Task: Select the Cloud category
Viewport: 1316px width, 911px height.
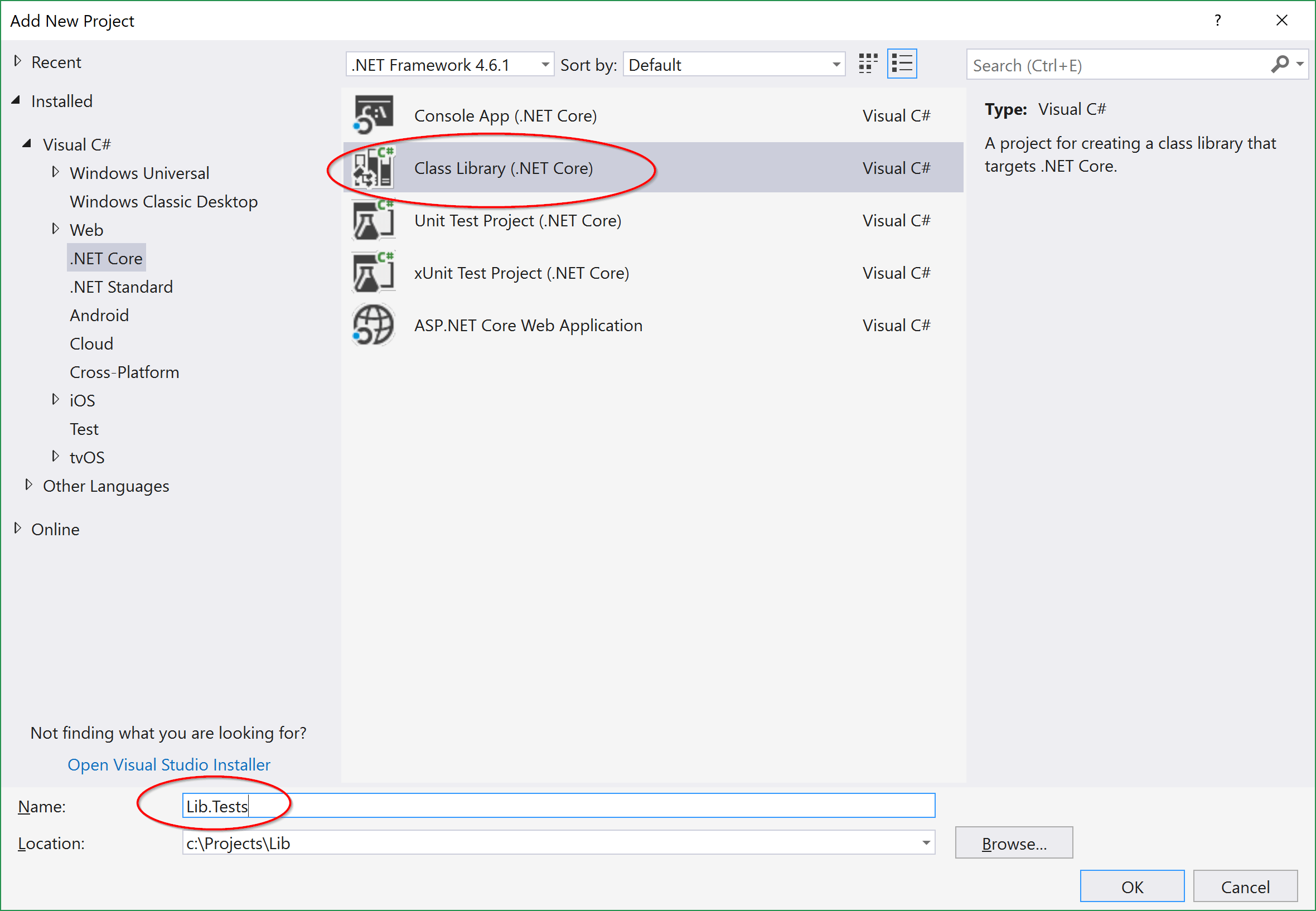Action: pos(91,343)
